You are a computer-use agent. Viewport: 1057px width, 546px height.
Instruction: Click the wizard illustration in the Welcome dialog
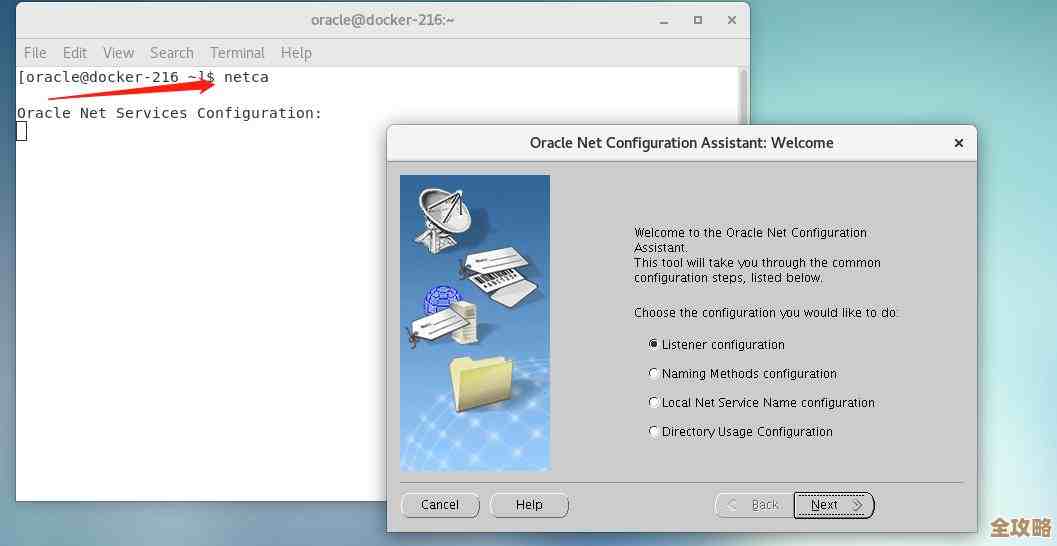coord(475,323)
